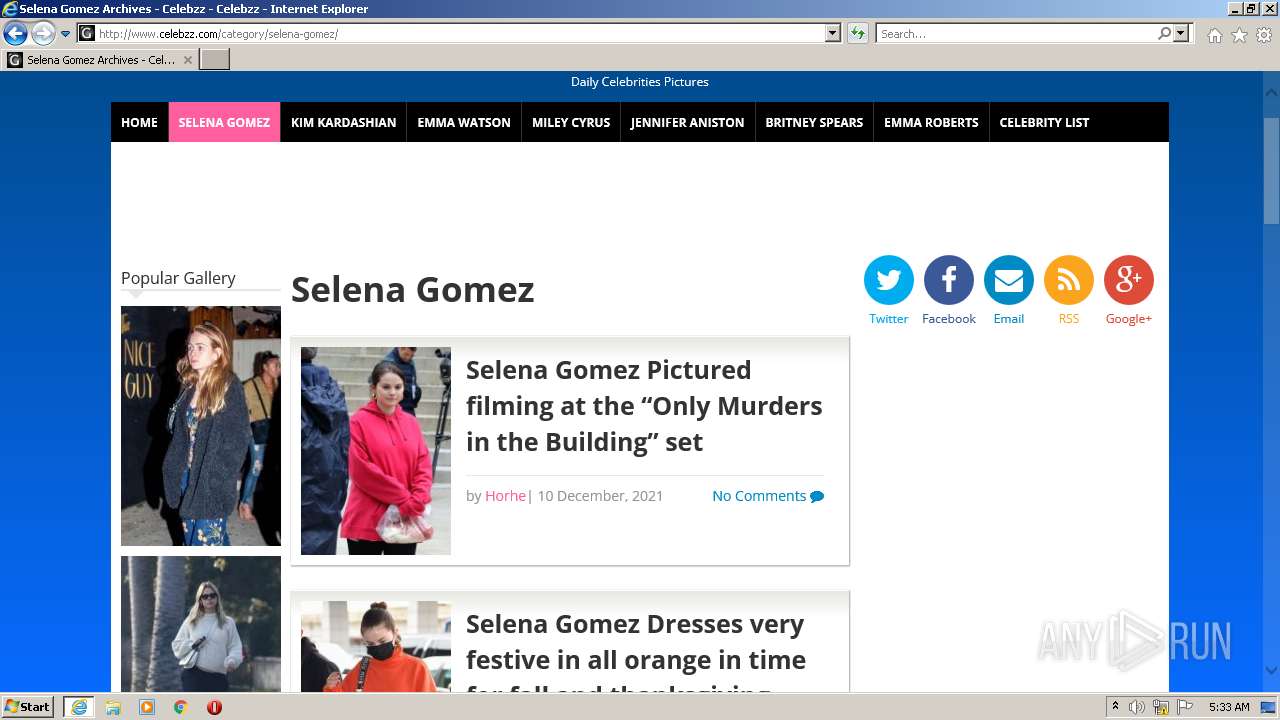Open Favorites star icon

[x=1239, y=35]
